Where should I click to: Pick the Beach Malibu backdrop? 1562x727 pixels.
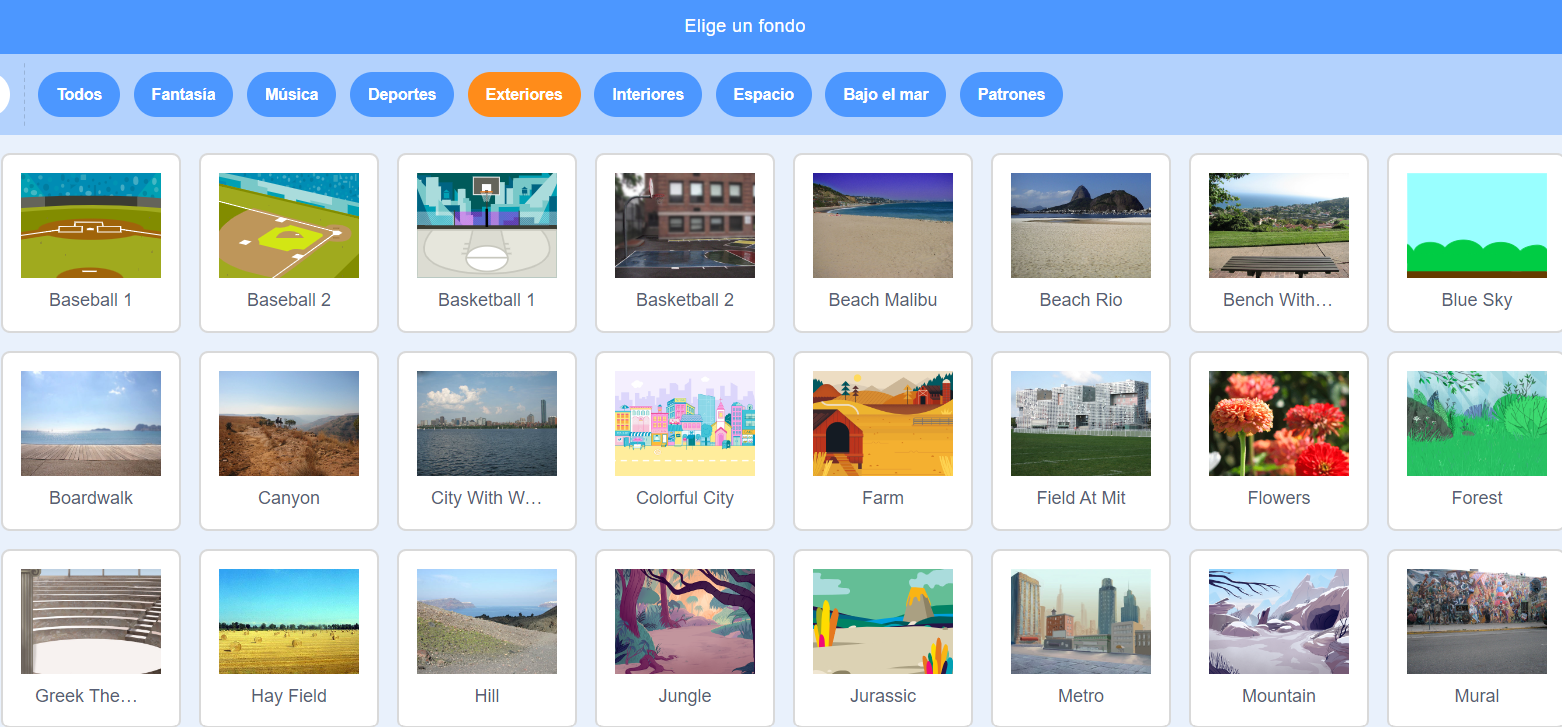(883, 226)
